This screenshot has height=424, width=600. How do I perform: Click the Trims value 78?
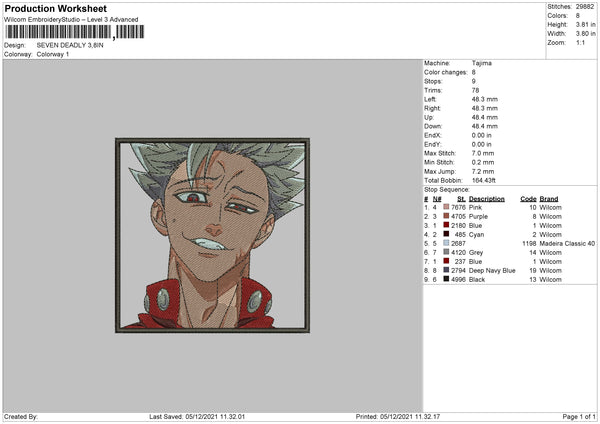(x=475, y=90)
